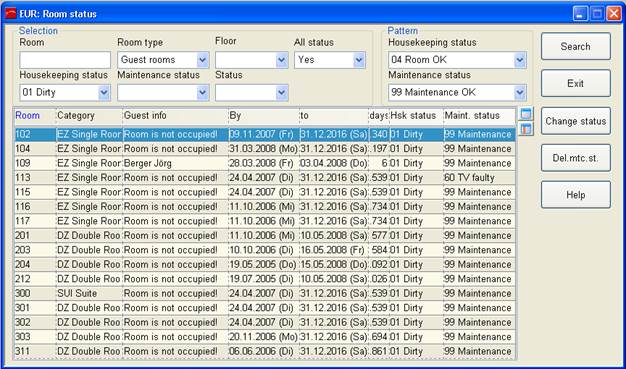
Task: Select room 203 row
Action: coord(265,250)
